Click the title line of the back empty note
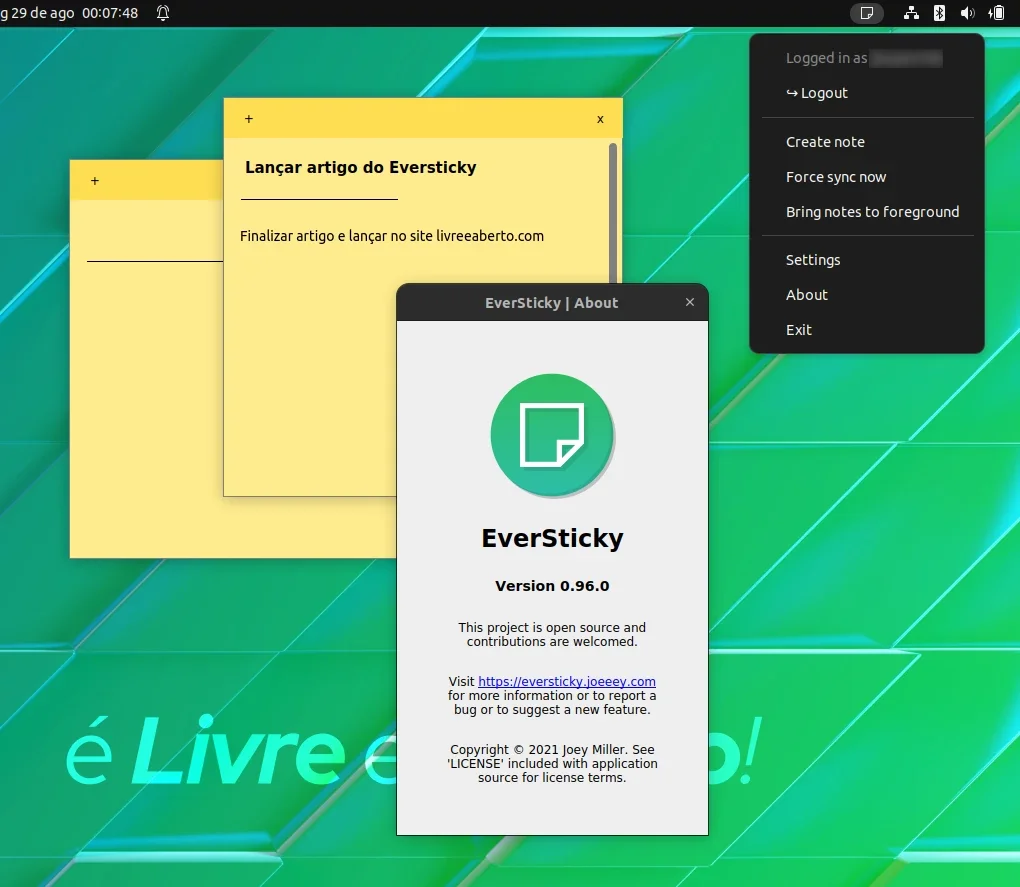Screen dimensions: 1020x887 click(x=155, y=261)
